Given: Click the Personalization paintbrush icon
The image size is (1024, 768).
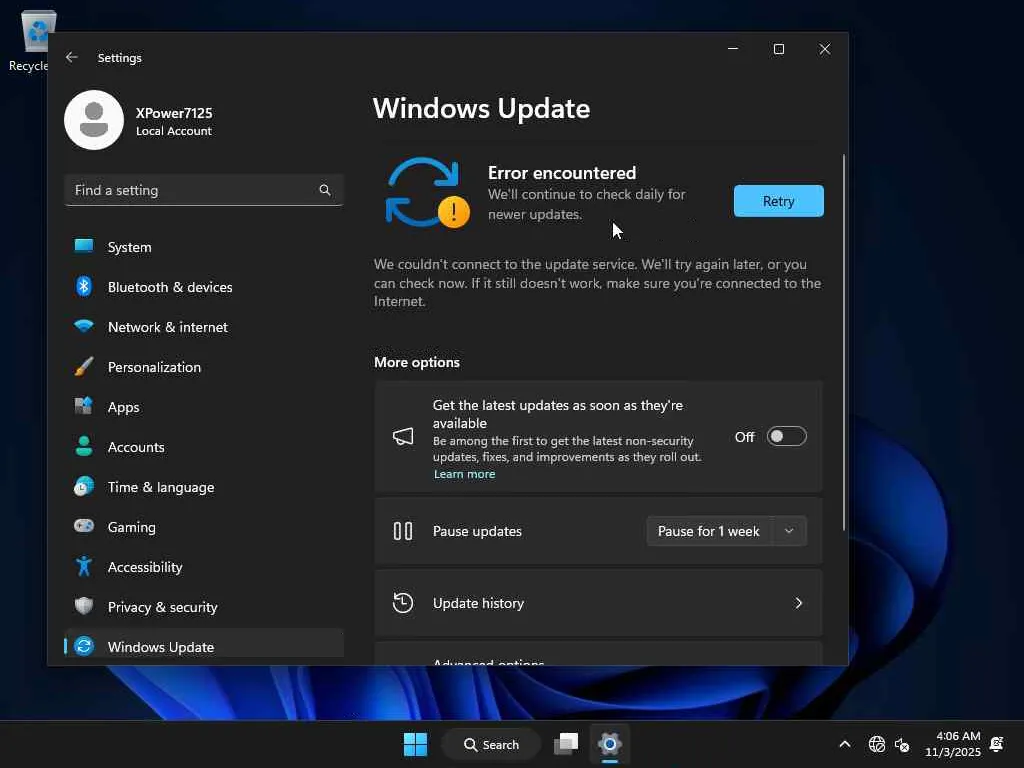Looking at the screenshot, I should point(84,366).
